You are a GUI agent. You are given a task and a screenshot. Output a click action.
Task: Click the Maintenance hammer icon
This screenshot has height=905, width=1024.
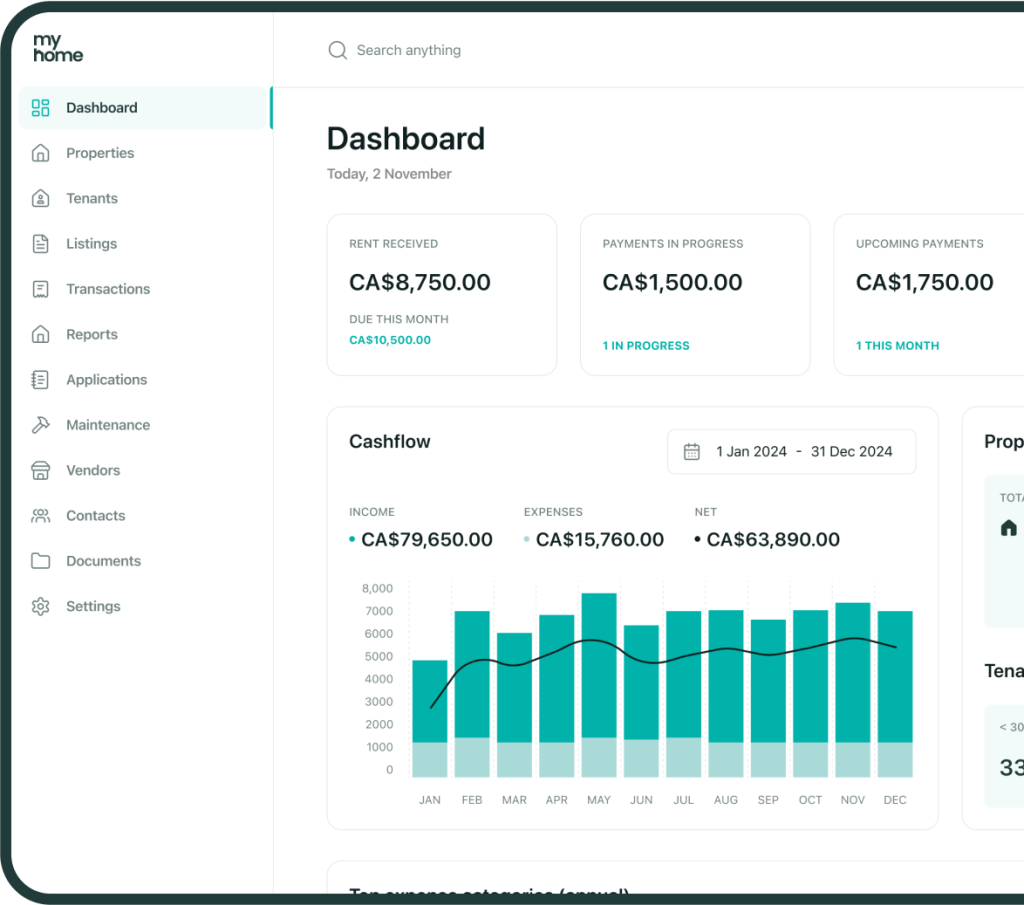(40, 425)
